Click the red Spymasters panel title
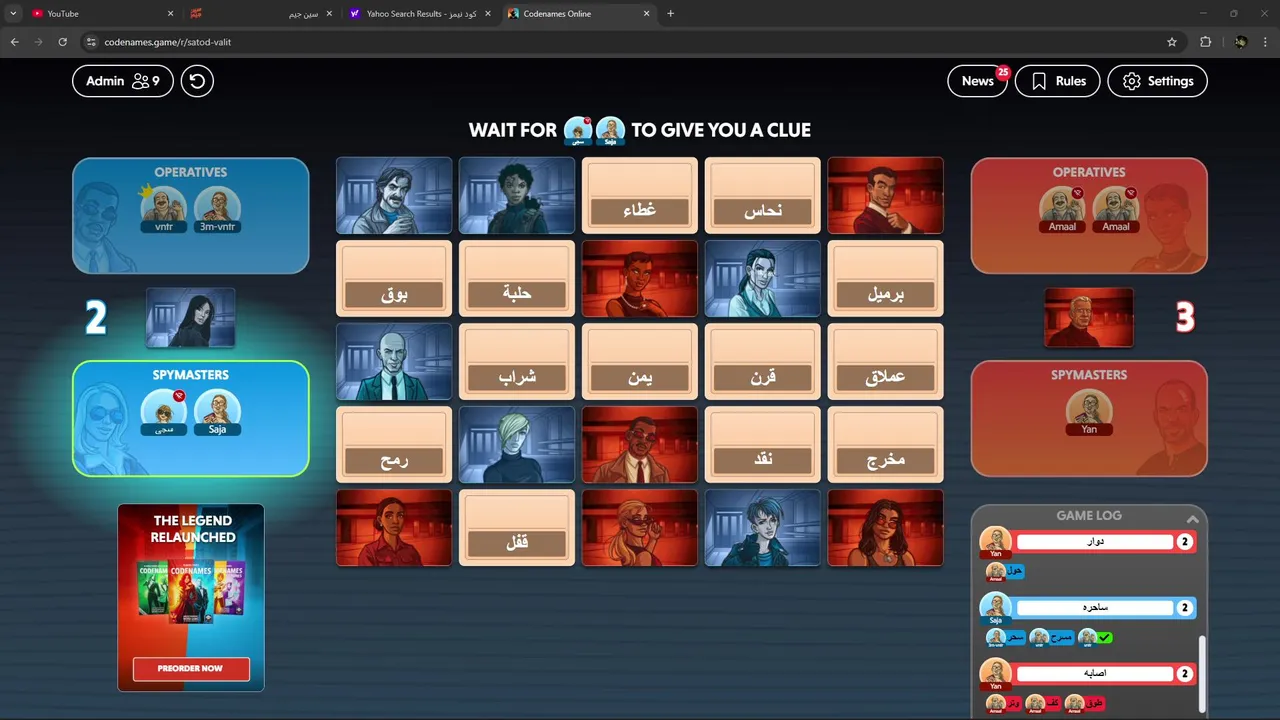Screen dimensions: 1280x720 click(1089, 375)
